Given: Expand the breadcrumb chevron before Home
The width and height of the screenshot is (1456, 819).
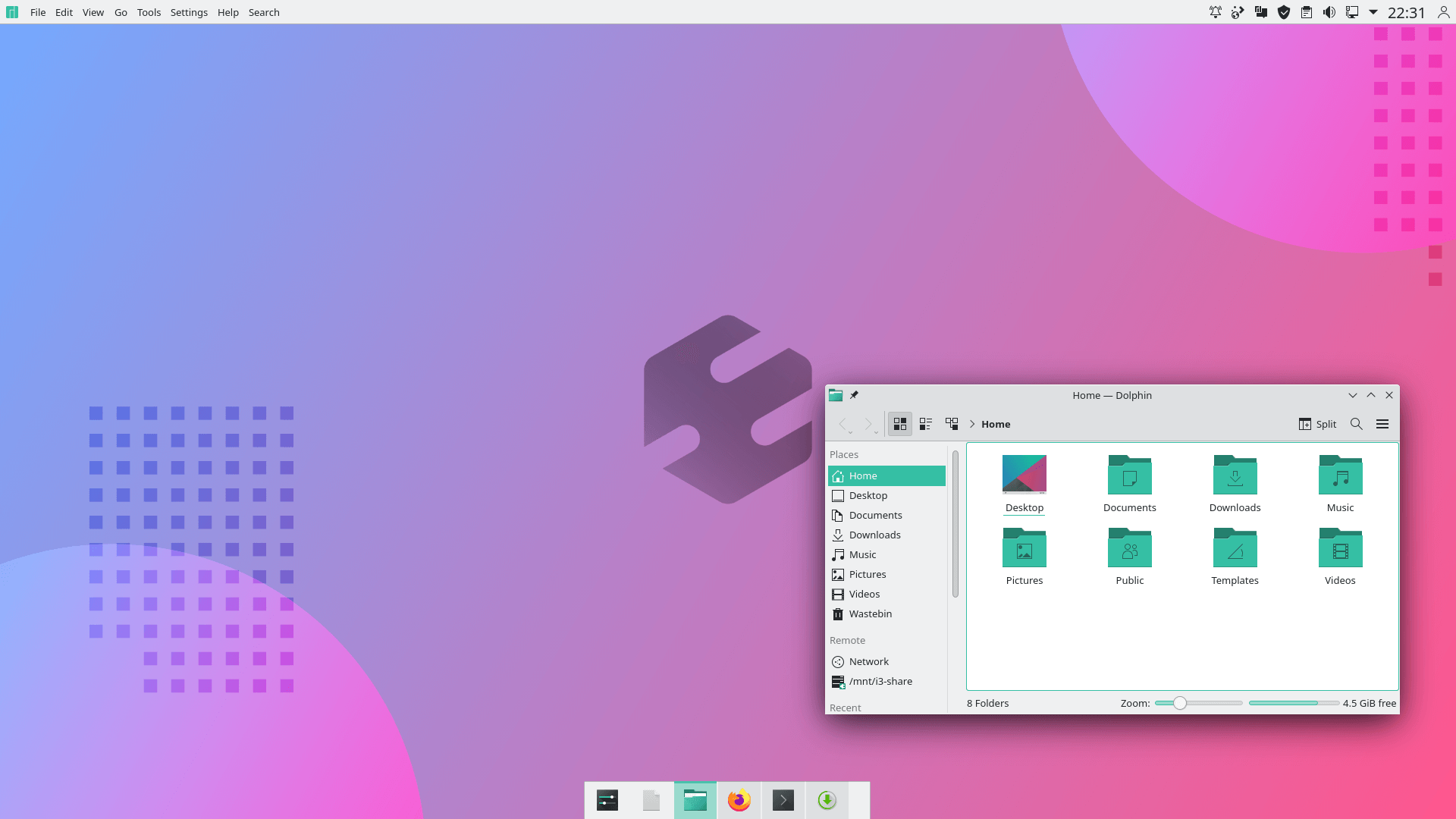Looking at the screenshot, I should (972, 424).
